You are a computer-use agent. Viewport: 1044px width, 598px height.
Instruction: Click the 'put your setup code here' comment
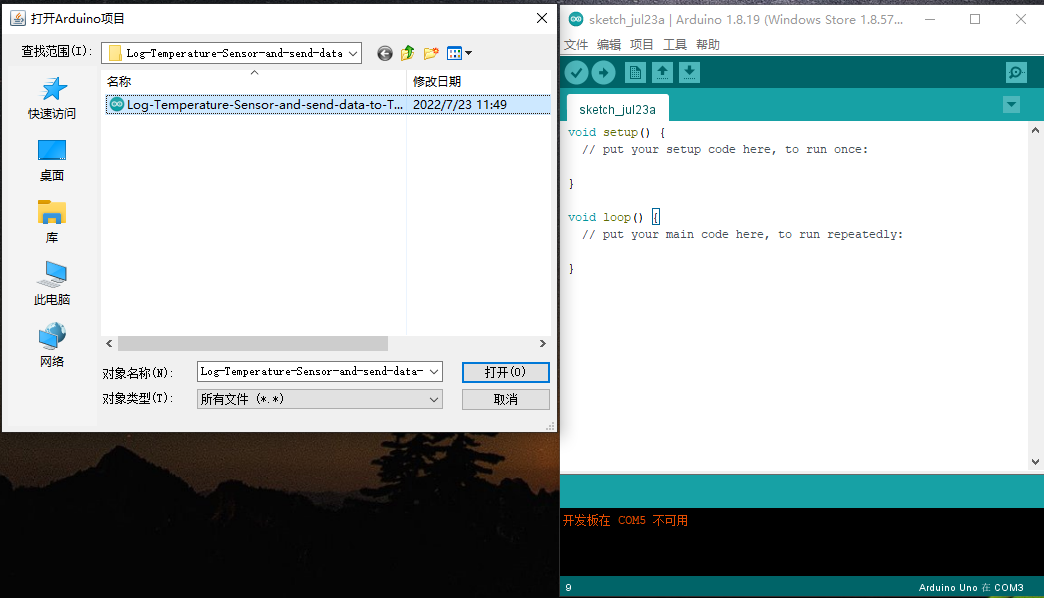(x=725, y=150)
